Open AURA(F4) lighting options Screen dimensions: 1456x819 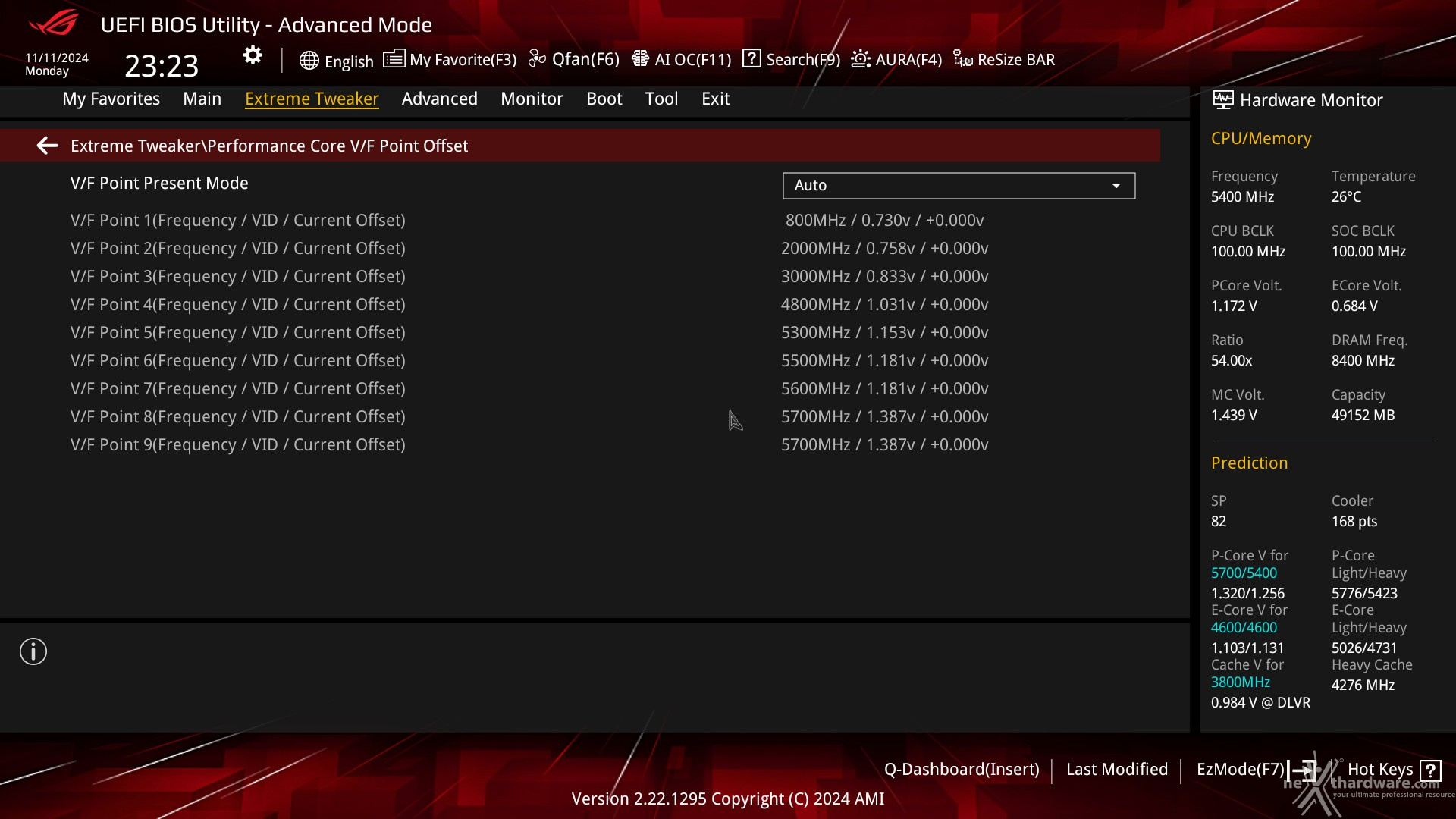click(x=908, y=60)
